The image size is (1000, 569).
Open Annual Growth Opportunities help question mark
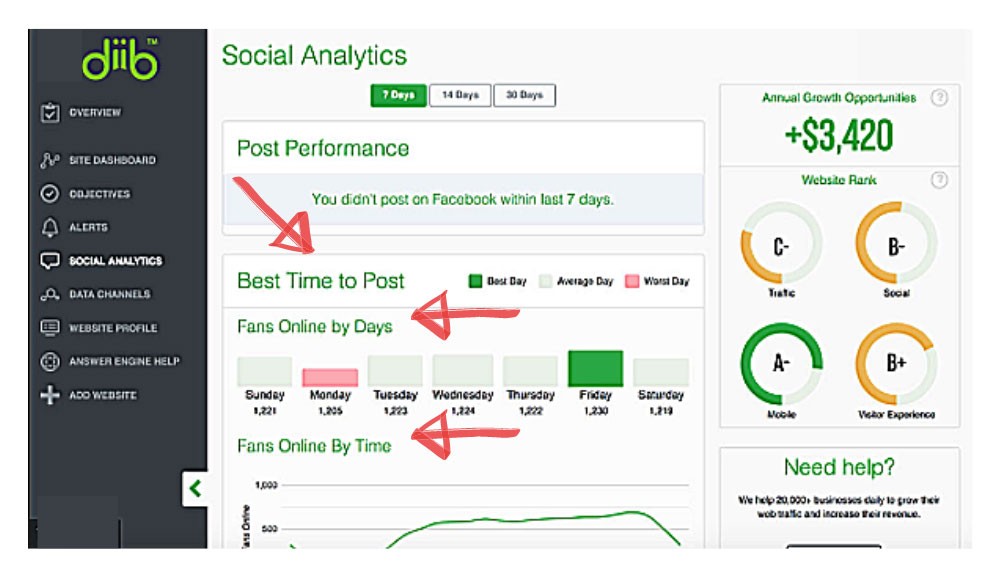tap(939, 98)
